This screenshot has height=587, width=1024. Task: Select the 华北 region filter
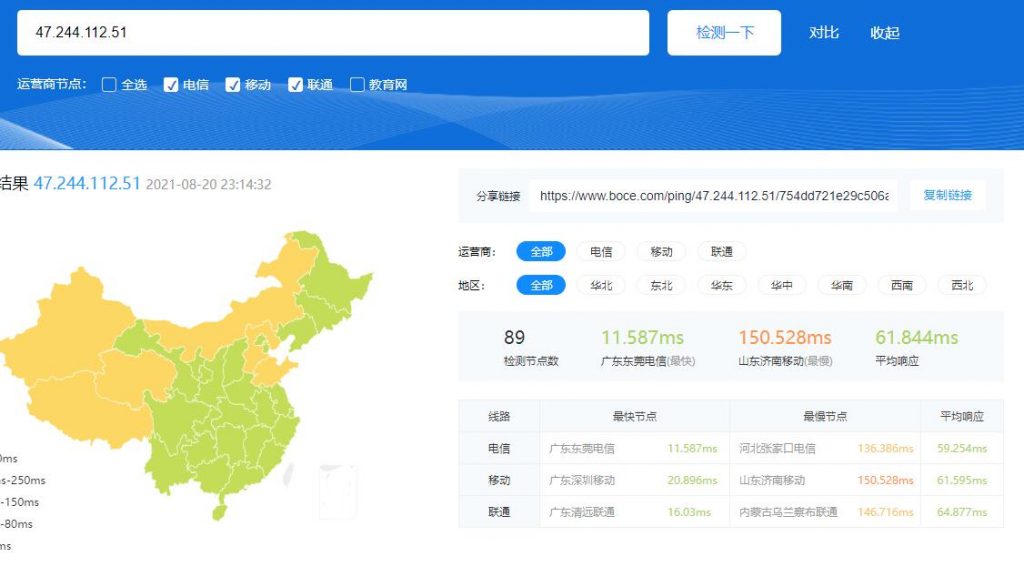[x=601, y=285]
